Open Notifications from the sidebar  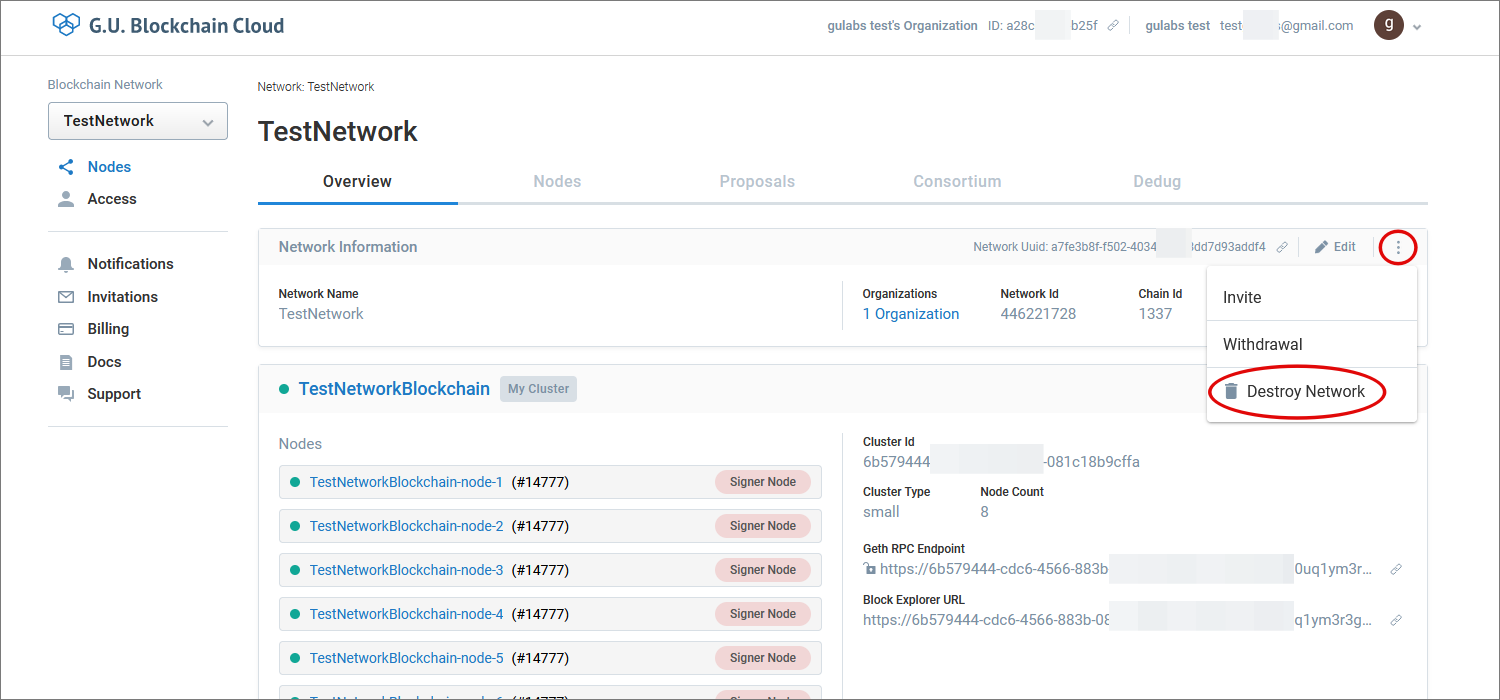(x=130, y=264)
